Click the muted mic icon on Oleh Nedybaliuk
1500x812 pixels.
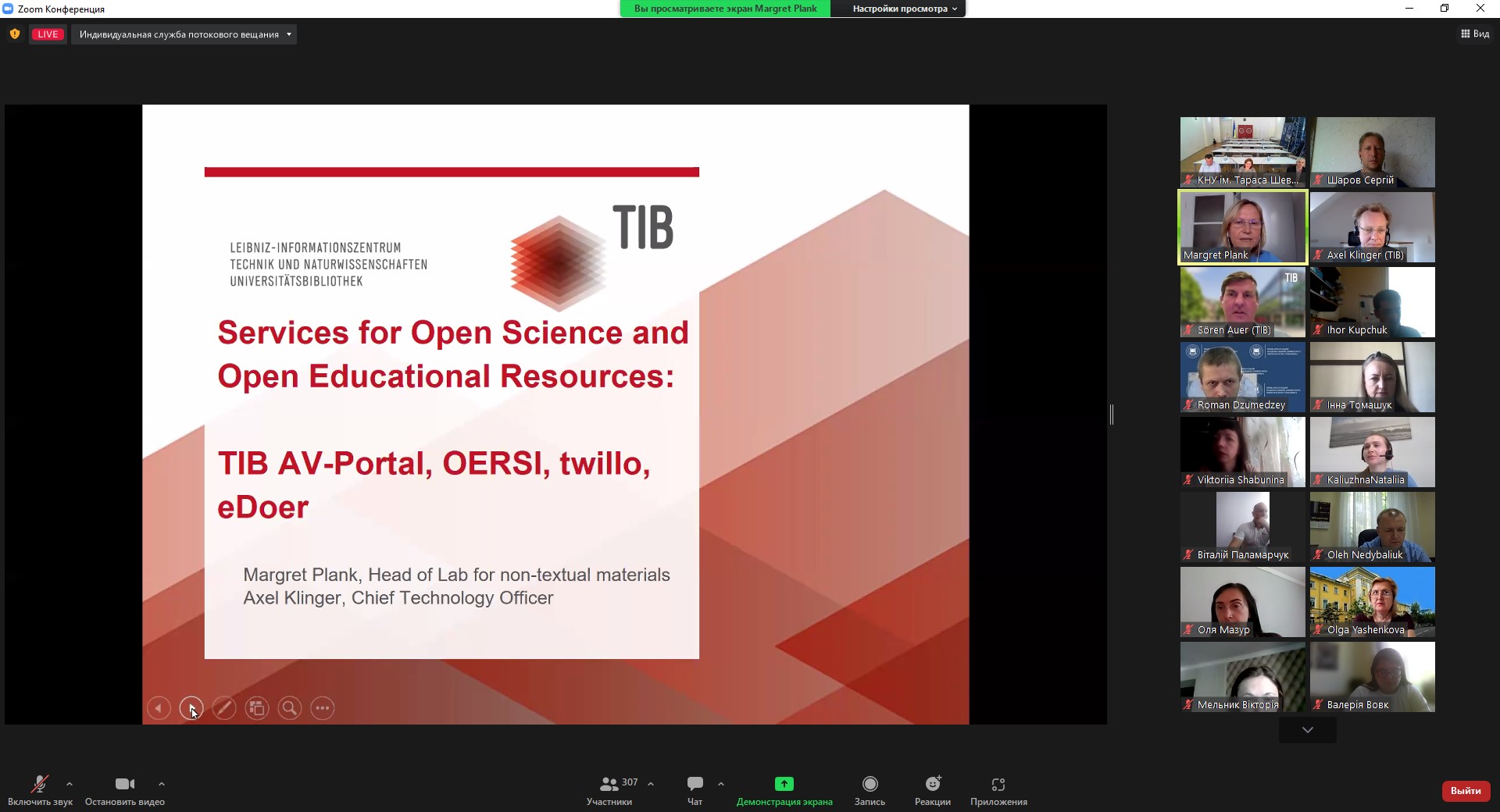click(x=1318, y=555)
